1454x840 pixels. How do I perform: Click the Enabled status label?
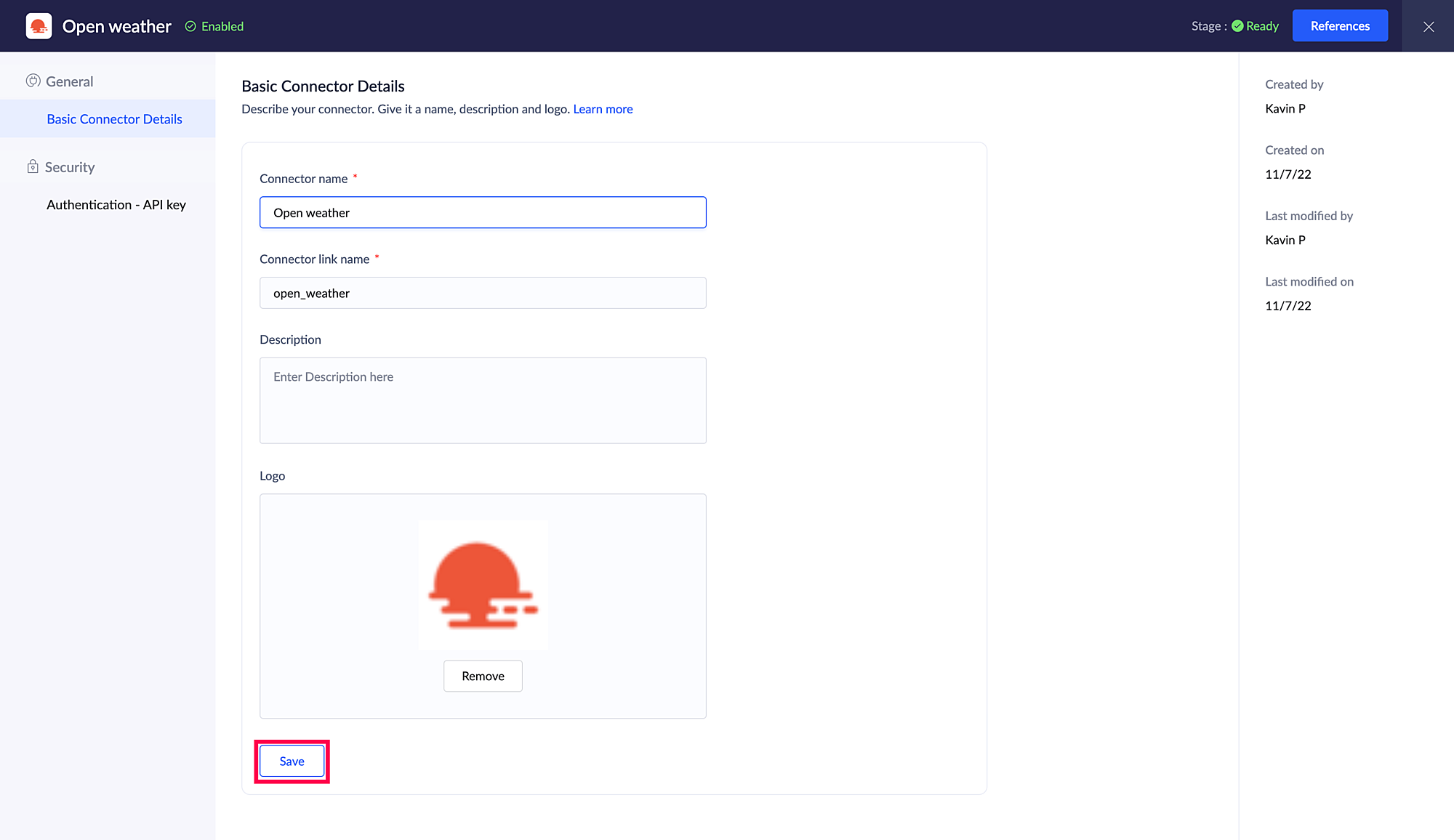click(222, 26)
